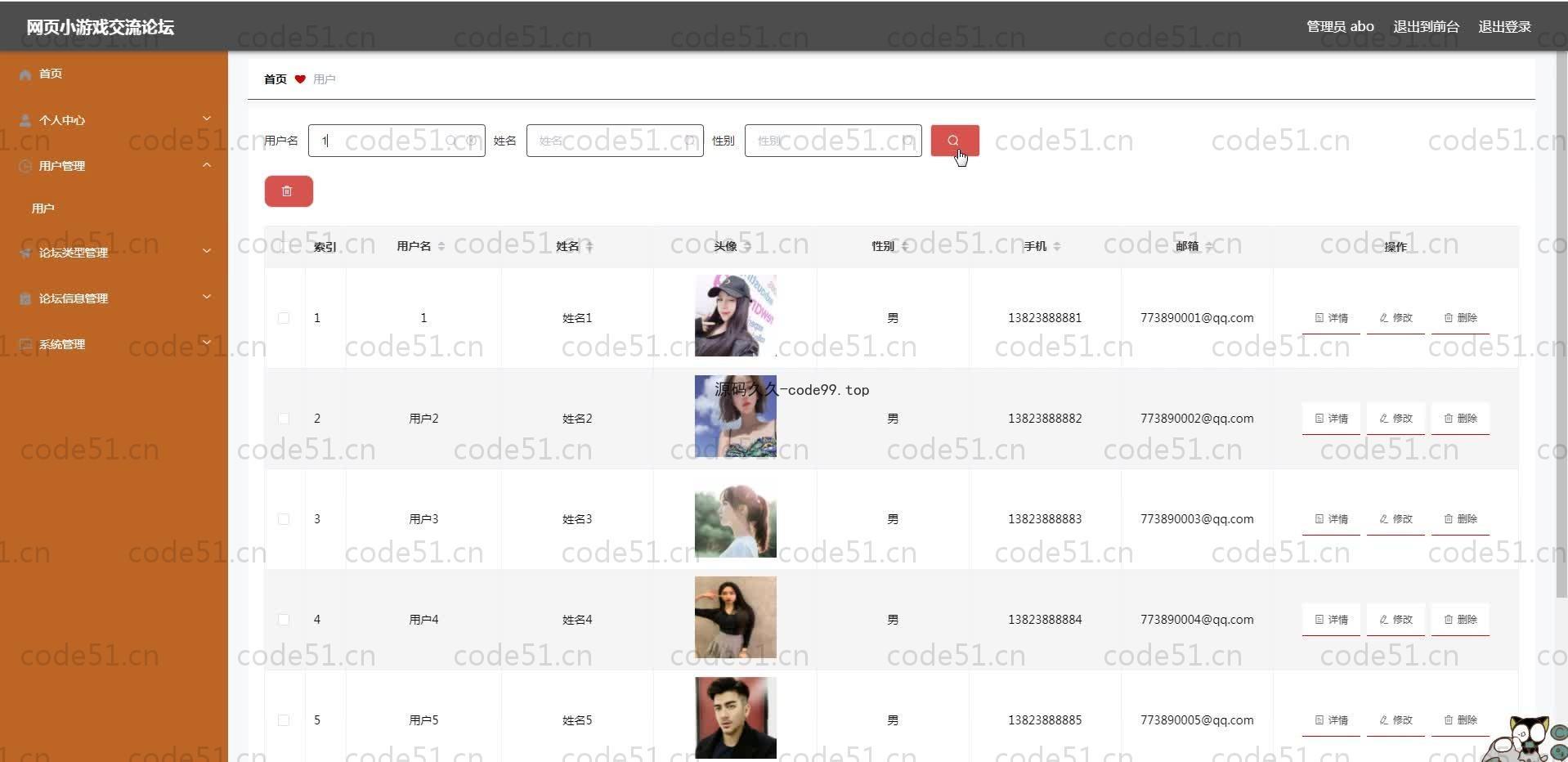
Task: Click 删除 for user 姓名1
Action: (x=1460, y=318)
